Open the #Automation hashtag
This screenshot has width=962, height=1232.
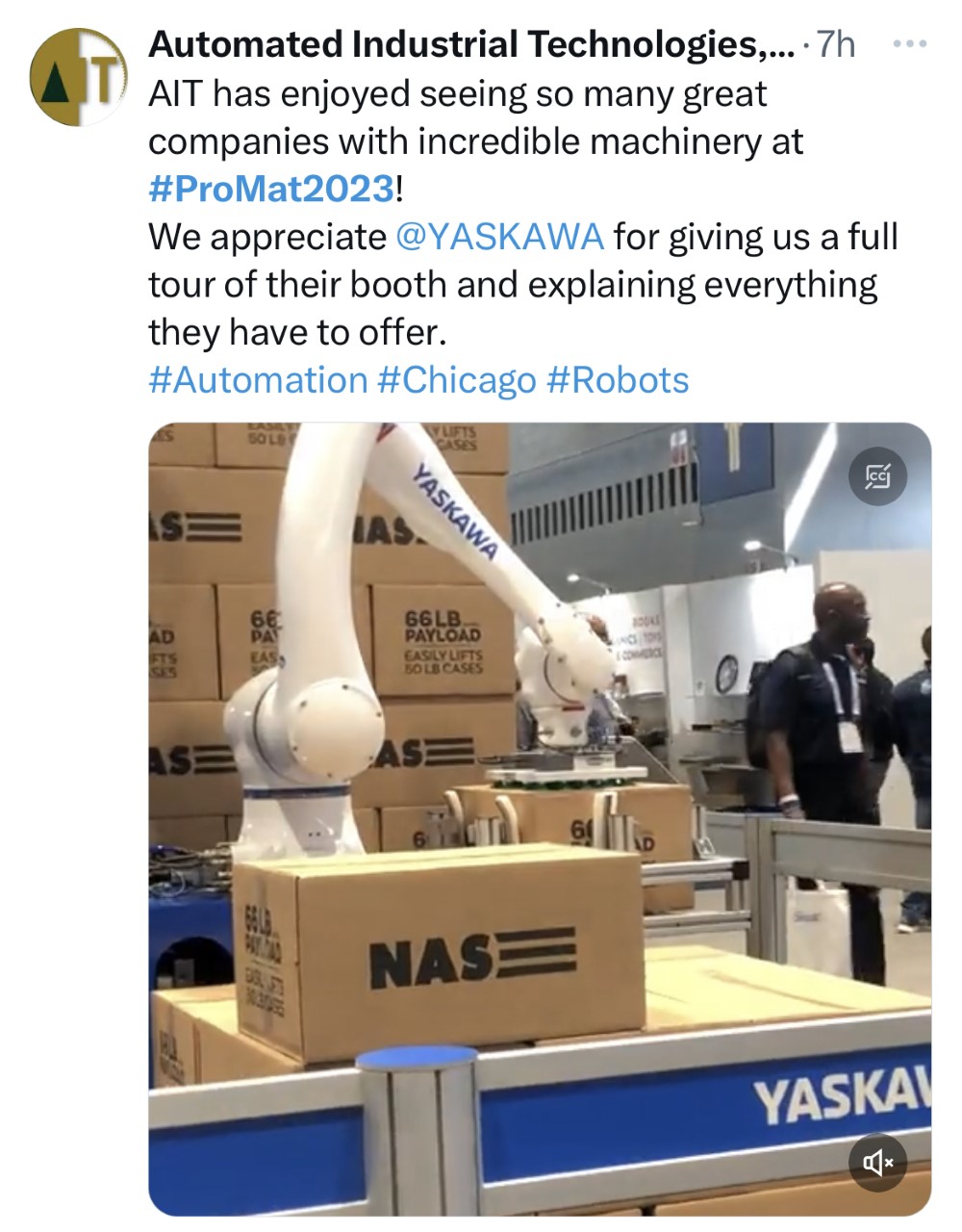coord(258,380)
